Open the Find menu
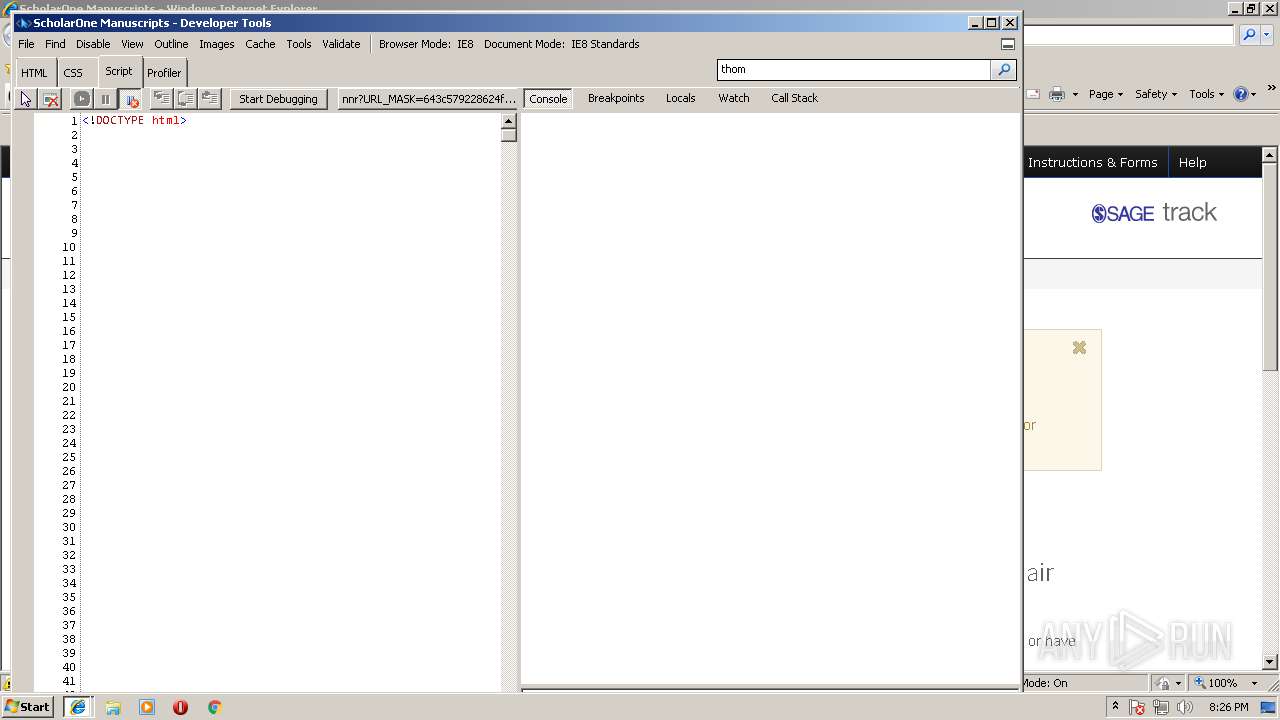Viewport: 1280px width, 720px height. 55,44
